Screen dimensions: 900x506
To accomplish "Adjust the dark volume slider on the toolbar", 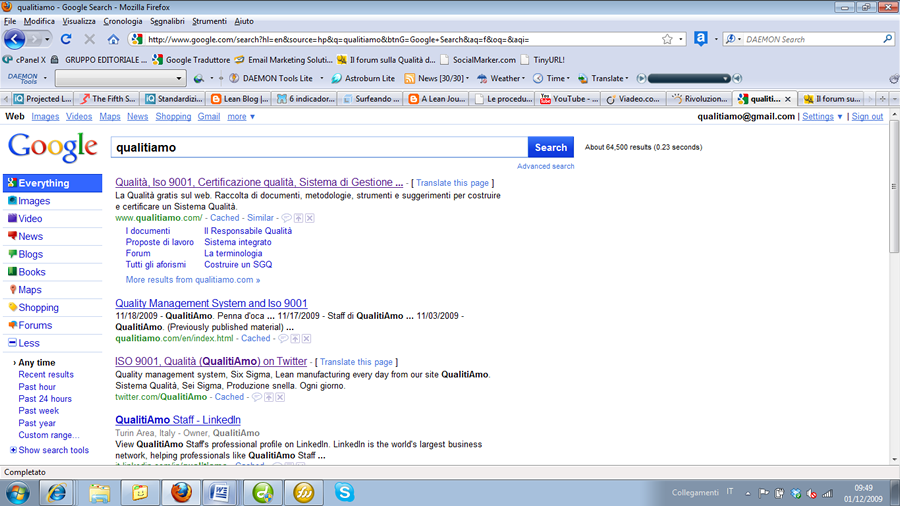I will (689, 78).
